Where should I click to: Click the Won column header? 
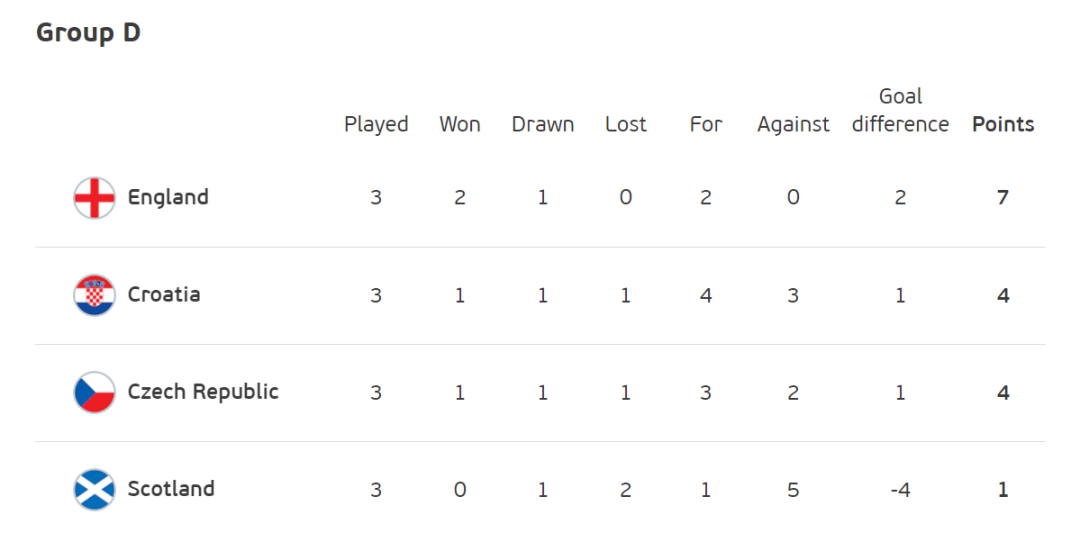pos(459,125)
